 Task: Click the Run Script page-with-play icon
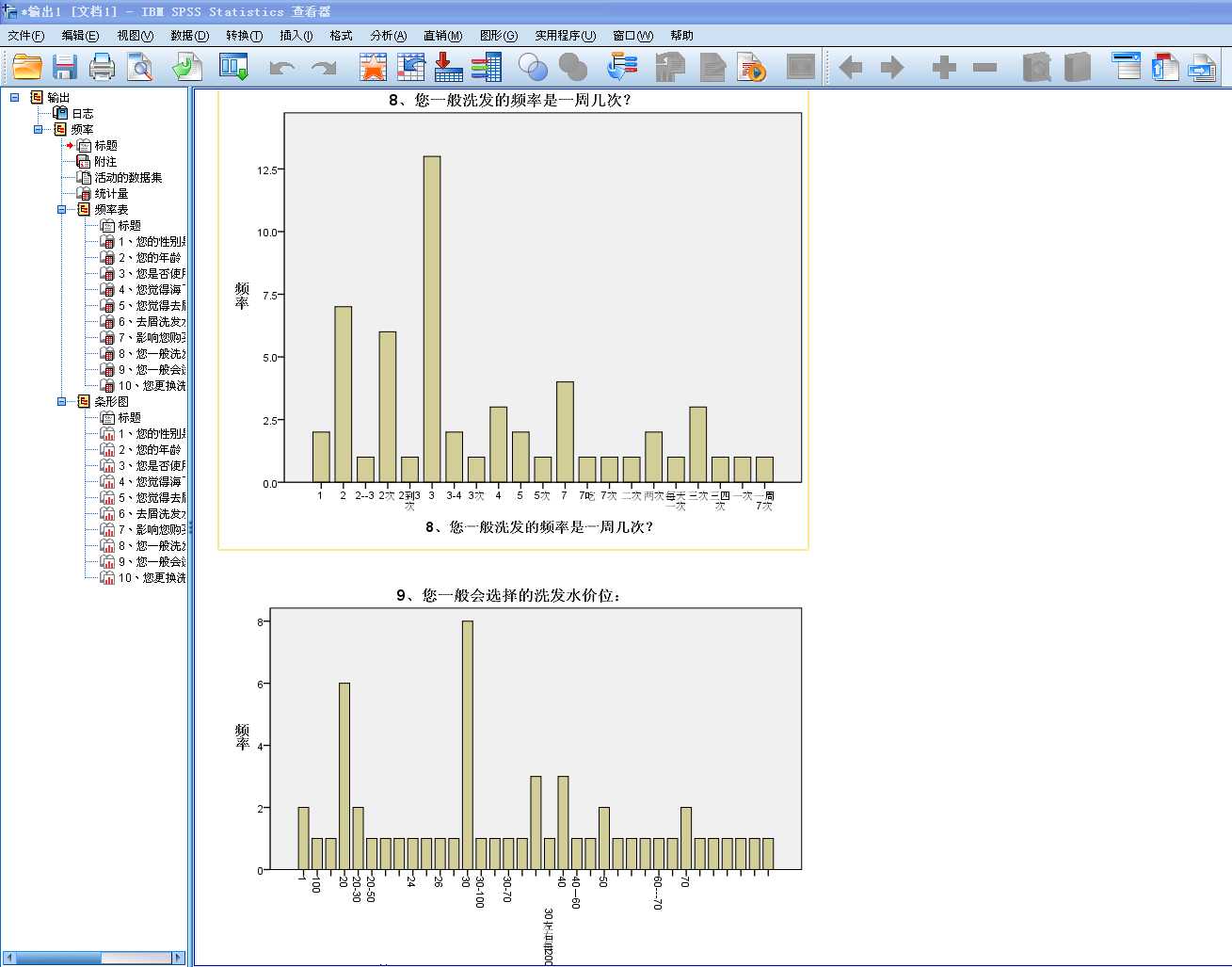point(752,67)
